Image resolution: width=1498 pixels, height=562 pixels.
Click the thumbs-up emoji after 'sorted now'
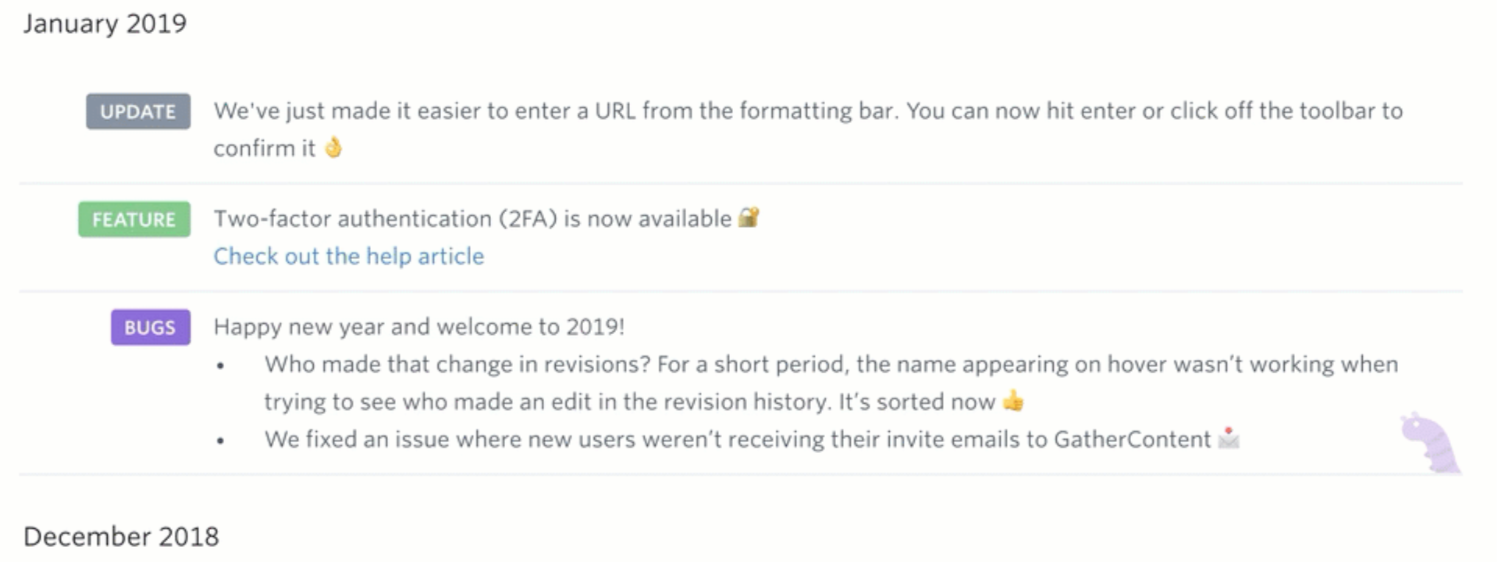pos(1013,402)
